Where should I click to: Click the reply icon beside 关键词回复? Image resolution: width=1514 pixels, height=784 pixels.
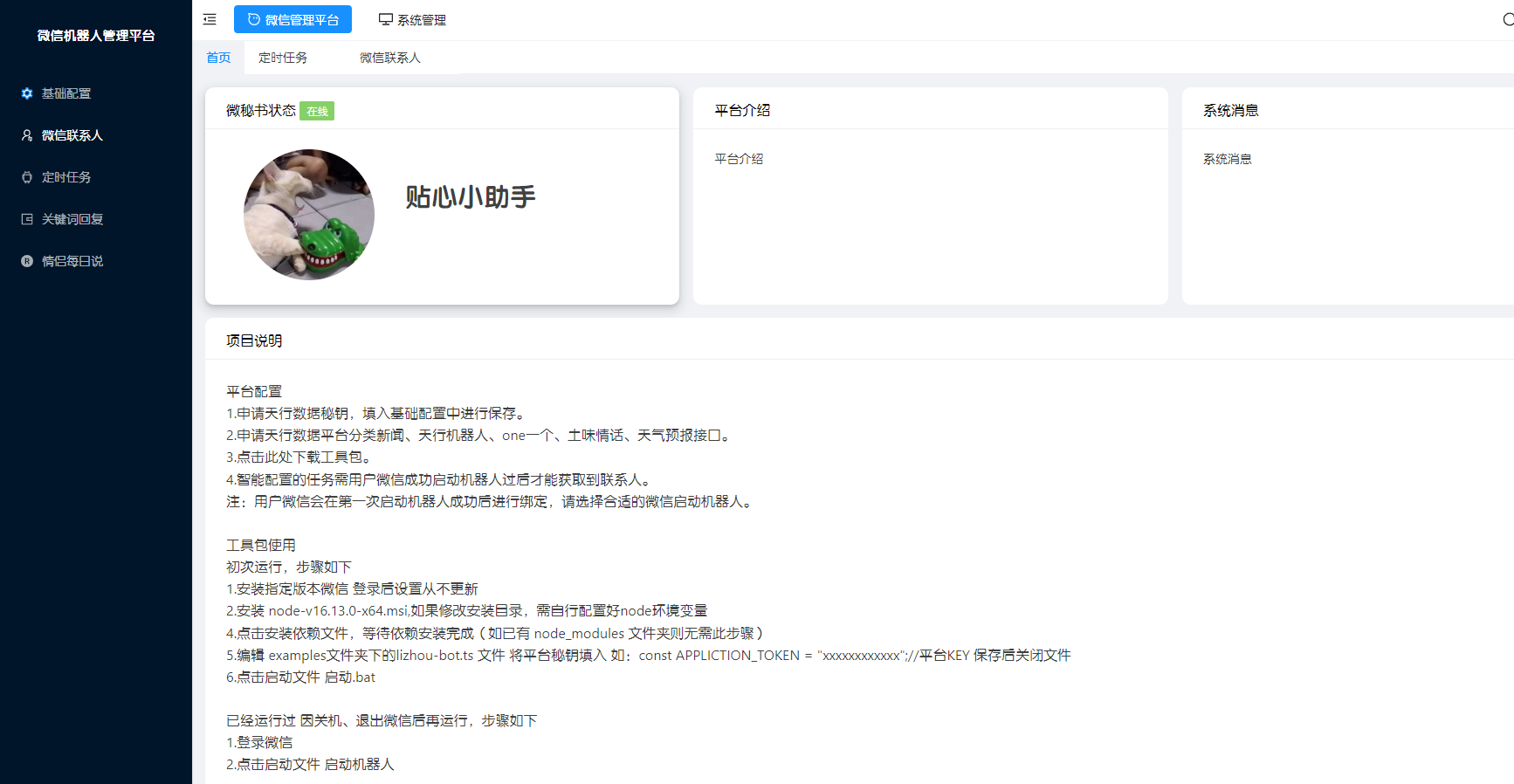pyautogui.click(x=27, y=219)
